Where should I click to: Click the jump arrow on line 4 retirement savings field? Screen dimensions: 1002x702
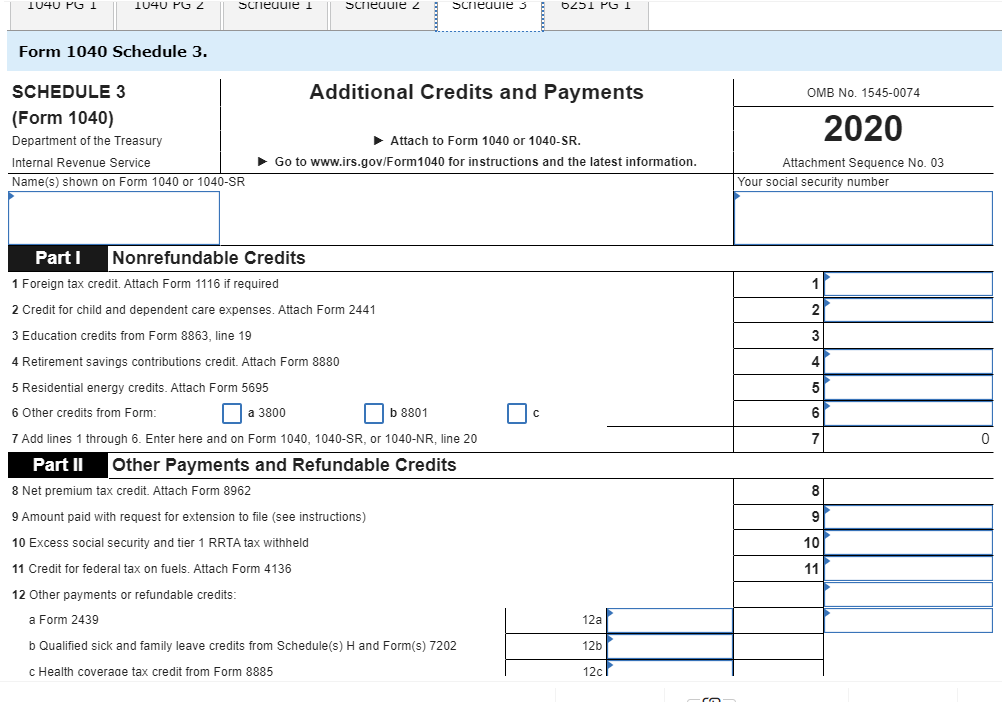click(x=827, y=355)
